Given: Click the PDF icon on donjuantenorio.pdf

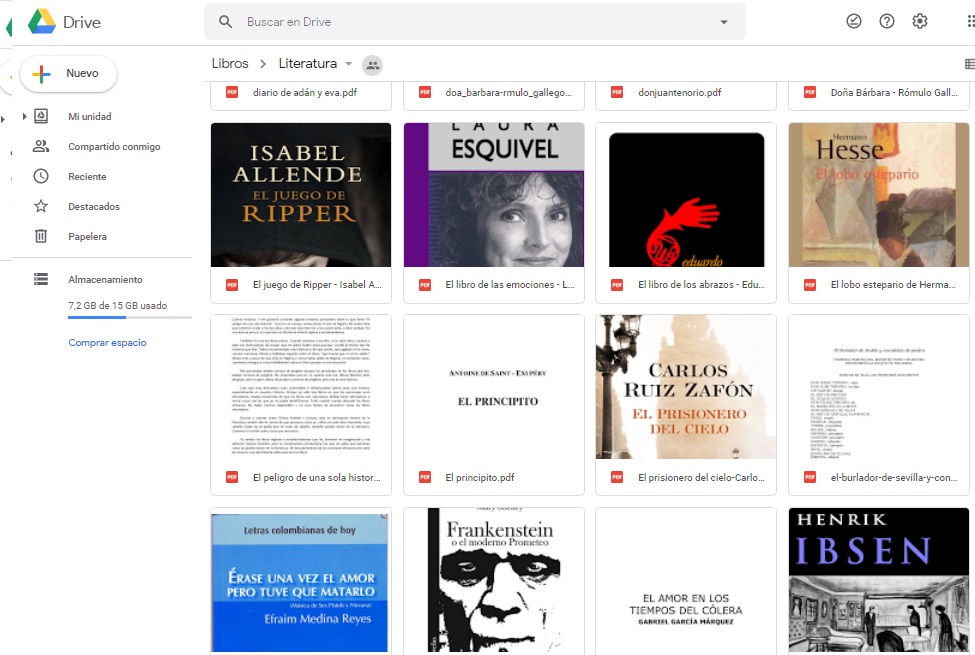Looking at the screenshot, I should pos(616,92).
